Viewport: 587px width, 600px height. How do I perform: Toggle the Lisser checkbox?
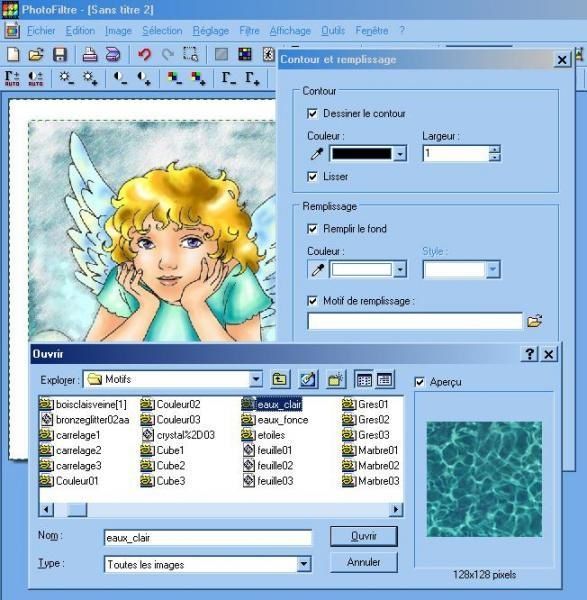coord(312,176)
